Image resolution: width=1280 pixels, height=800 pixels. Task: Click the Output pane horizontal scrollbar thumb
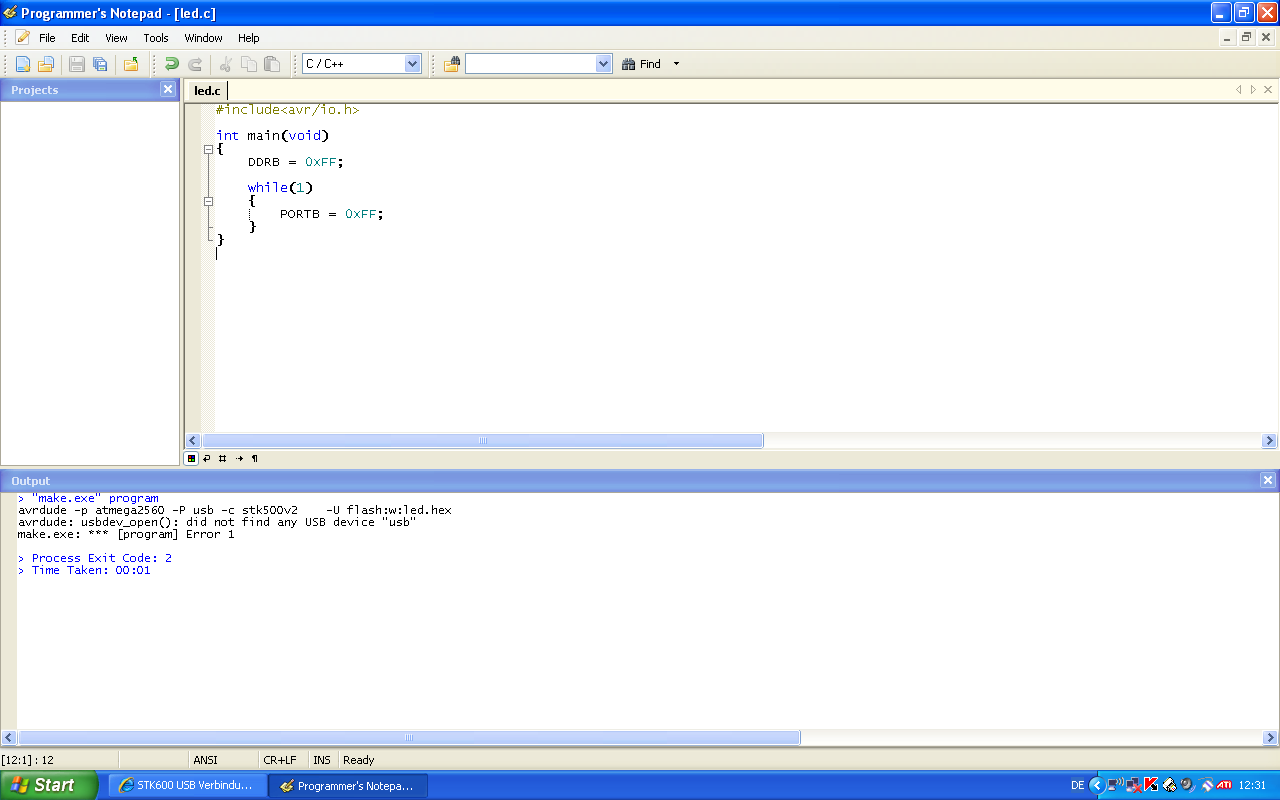coord(409,737)
